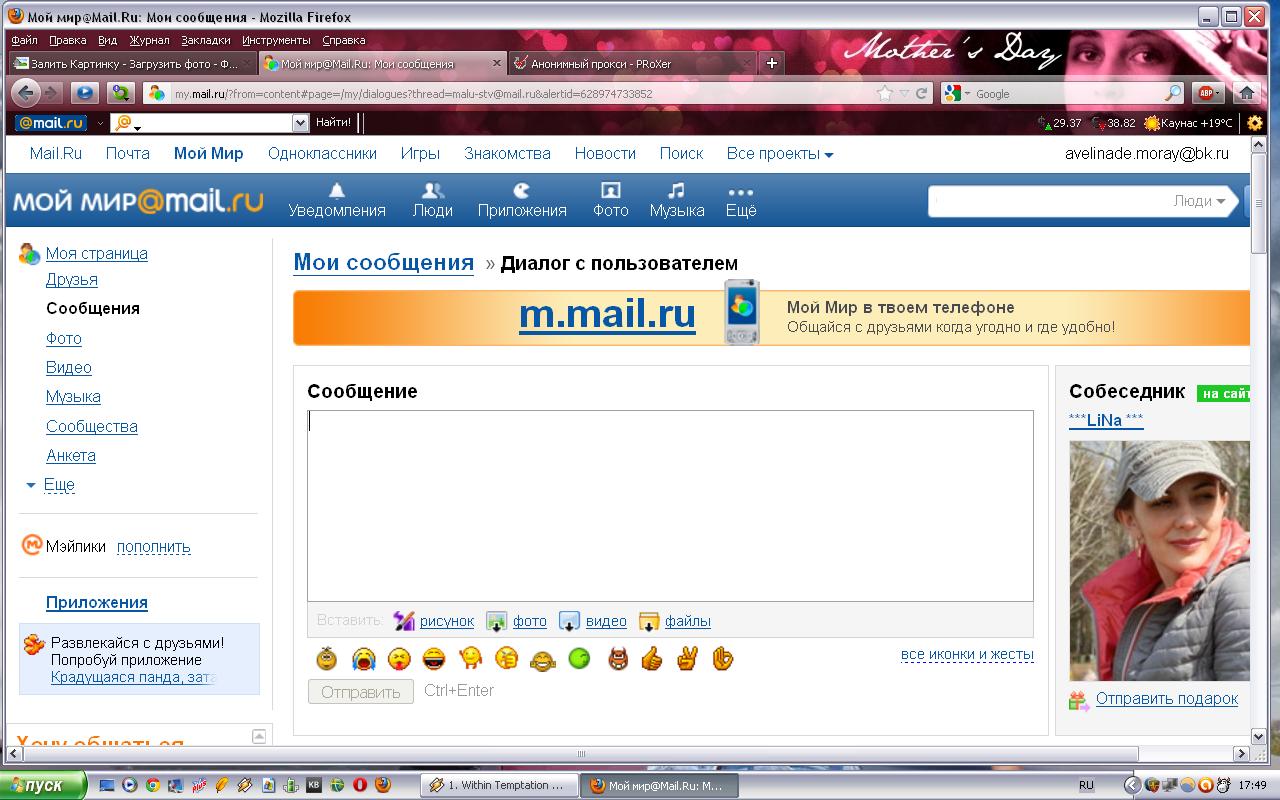Click the Найти! toolbar button
The height and width of the screenshot is (800, 1280).
(334, 123)
